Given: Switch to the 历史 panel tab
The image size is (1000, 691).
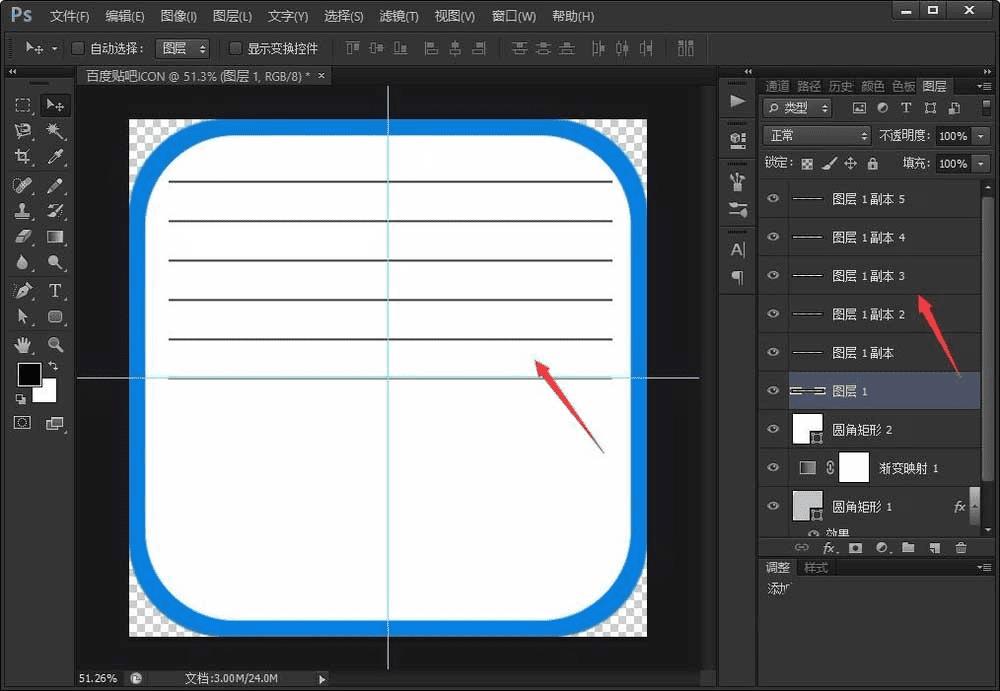Looking at the screenshot, I should pyautogui.click(x=840, y=86).
